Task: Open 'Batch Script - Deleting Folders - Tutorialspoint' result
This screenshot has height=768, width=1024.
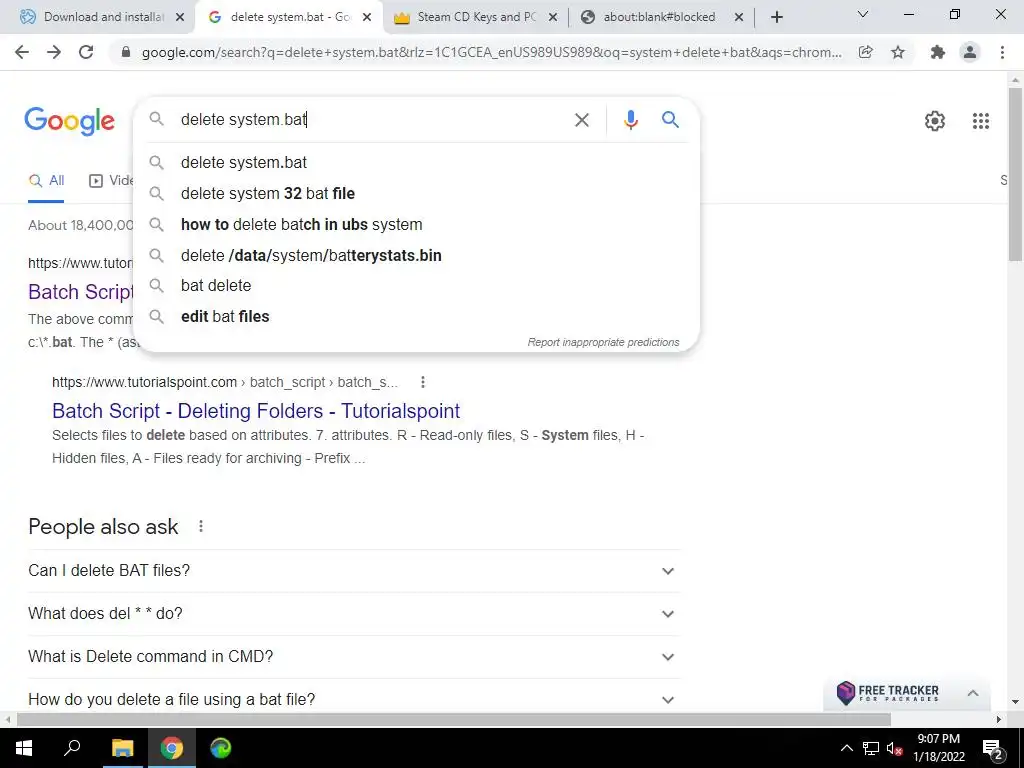Action: tap(256, 411)
